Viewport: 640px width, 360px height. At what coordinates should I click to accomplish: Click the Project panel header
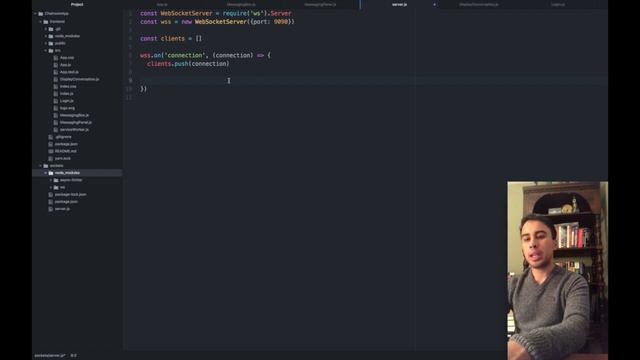pos(77,4)
